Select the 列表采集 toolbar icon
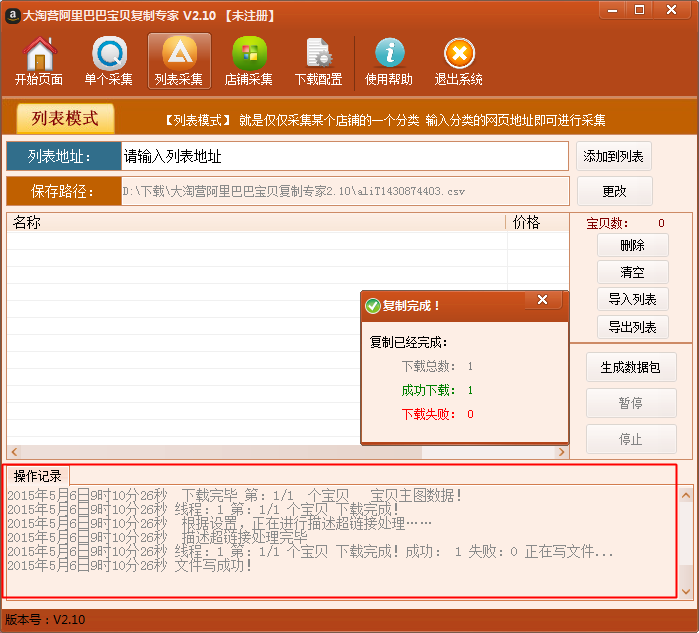The width and height of the screenshot is (699, 633). [x=179, y=61]
